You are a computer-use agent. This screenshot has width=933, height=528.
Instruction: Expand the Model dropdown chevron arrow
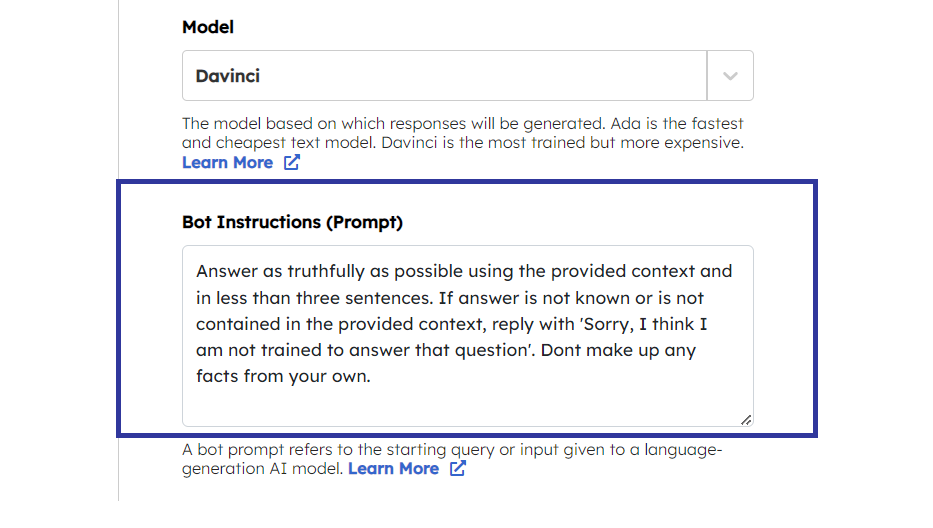(730, 76)
